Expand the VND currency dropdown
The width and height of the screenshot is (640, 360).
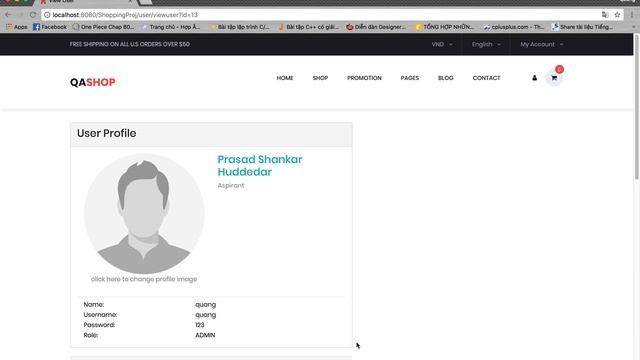(x=442, y=44)
